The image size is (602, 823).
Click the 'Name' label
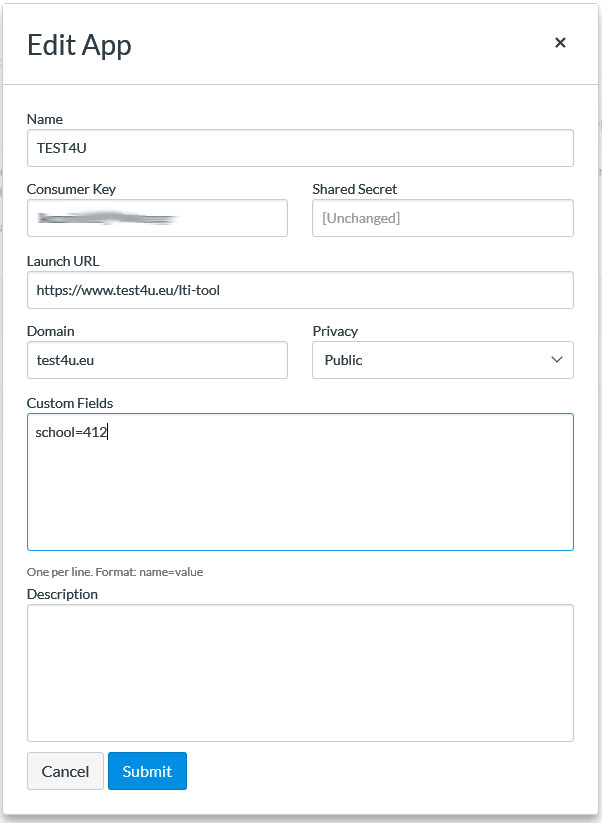[x=45, y=119]
